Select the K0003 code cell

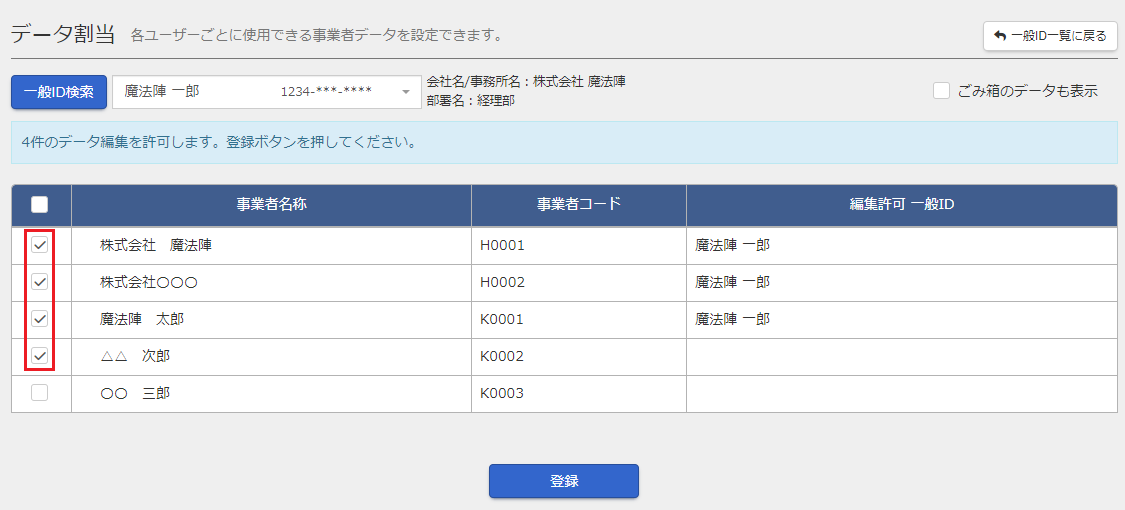pyautogui.click(x=579, y=393)
